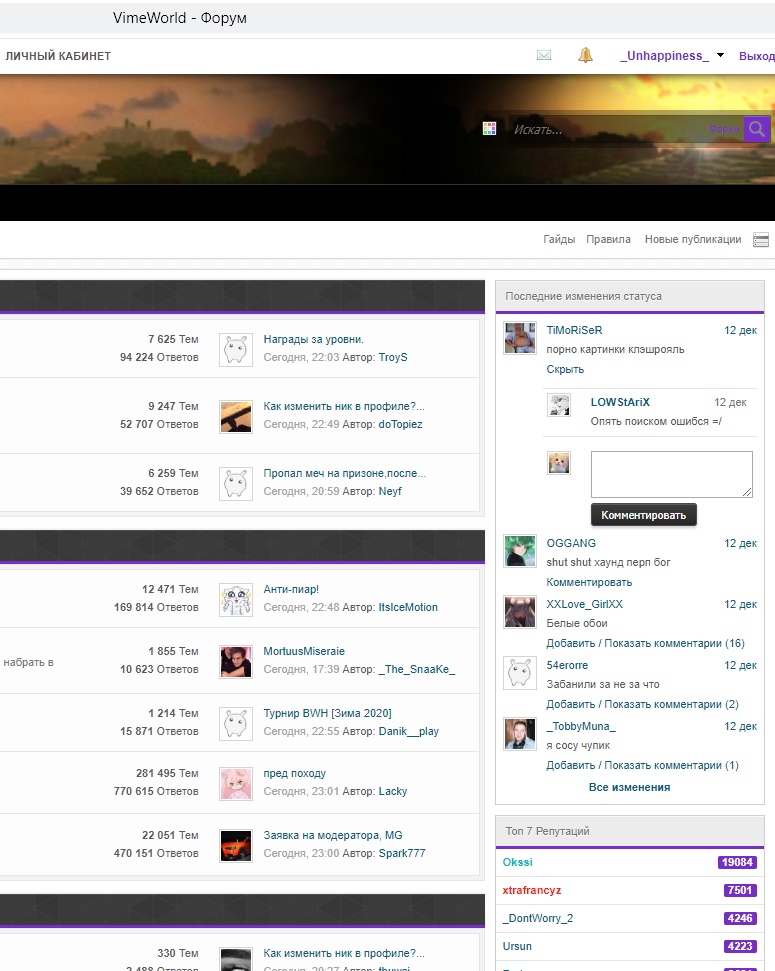Image resolution: width=775 pixels, height=971 pixels.
Task: Open the red car avatar for Spark777
Action: tap(236, 845)
